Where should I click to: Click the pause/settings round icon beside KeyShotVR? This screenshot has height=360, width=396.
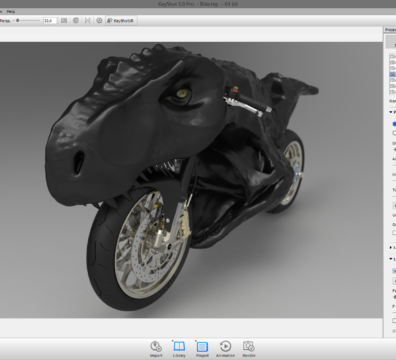[99, 21]
